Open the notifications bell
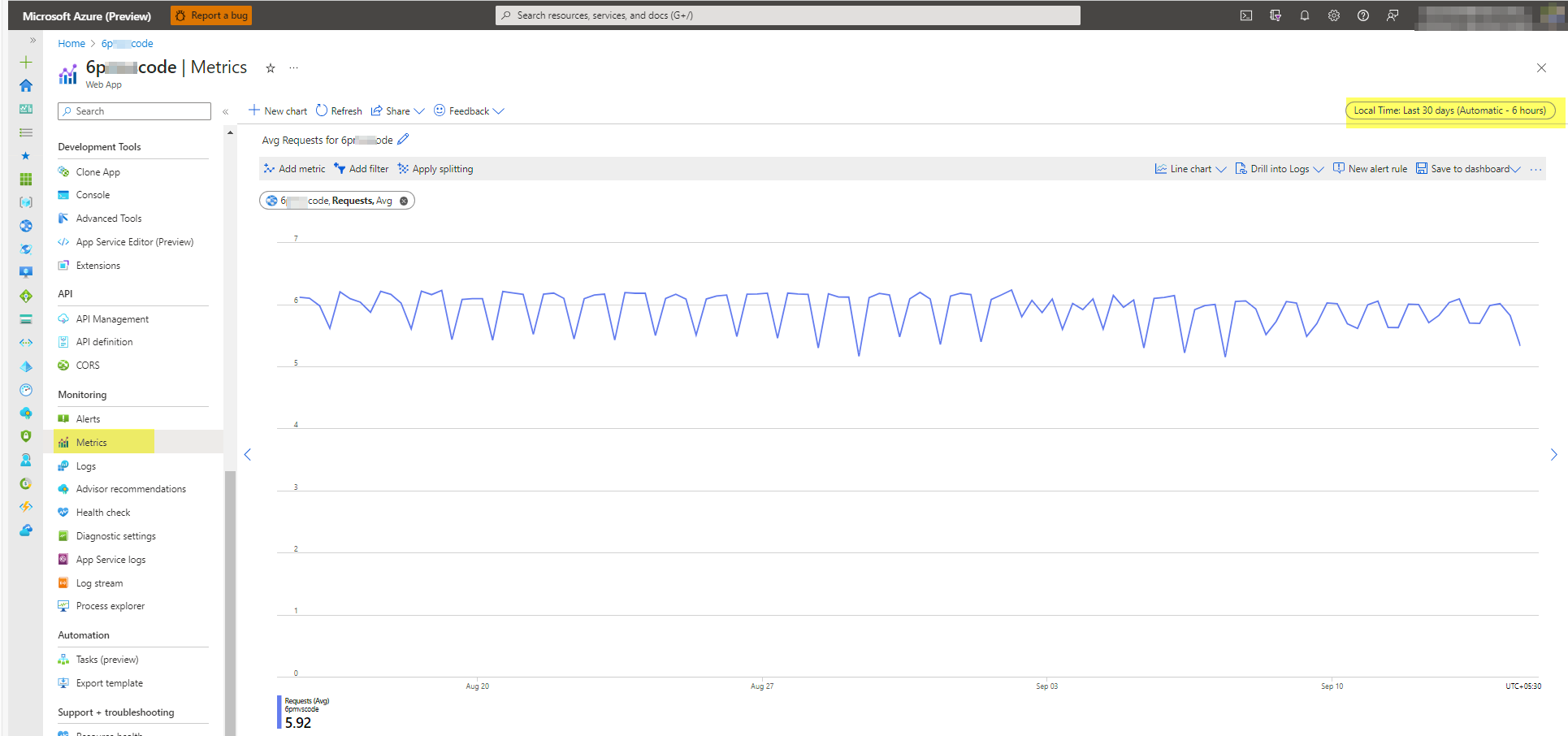Image resolution: width=1568 pixels, height=736 pixels. click(1305, 15)
